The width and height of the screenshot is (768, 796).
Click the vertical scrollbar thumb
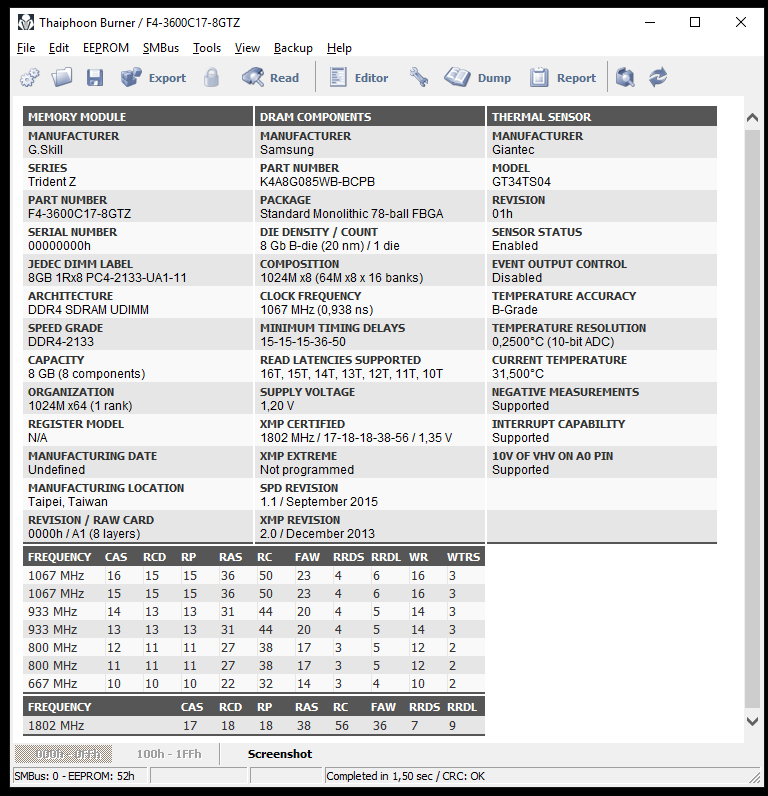pos(752,419)
